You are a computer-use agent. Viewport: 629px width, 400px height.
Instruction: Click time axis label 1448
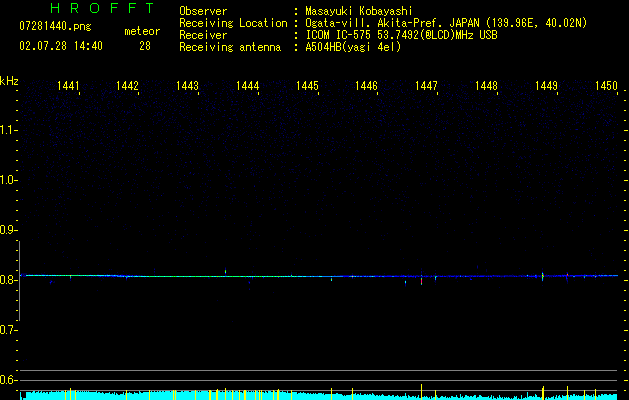(x=486, y=86)
